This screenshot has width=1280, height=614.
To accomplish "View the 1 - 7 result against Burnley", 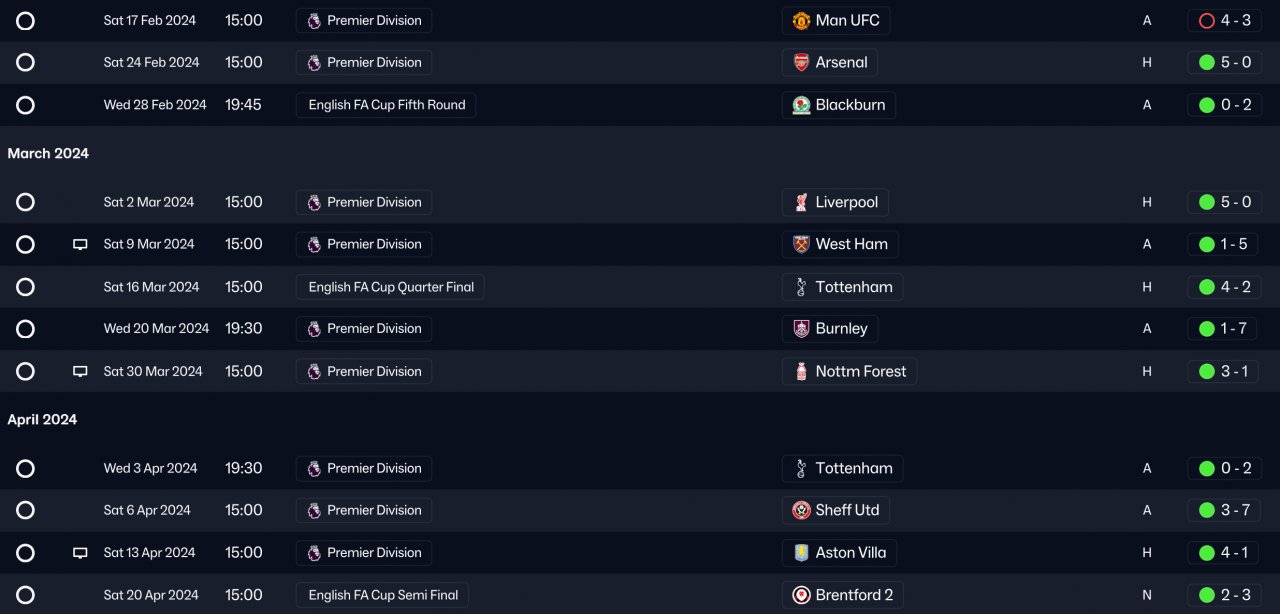I will pyautogui.click(x=1224, y=329).
